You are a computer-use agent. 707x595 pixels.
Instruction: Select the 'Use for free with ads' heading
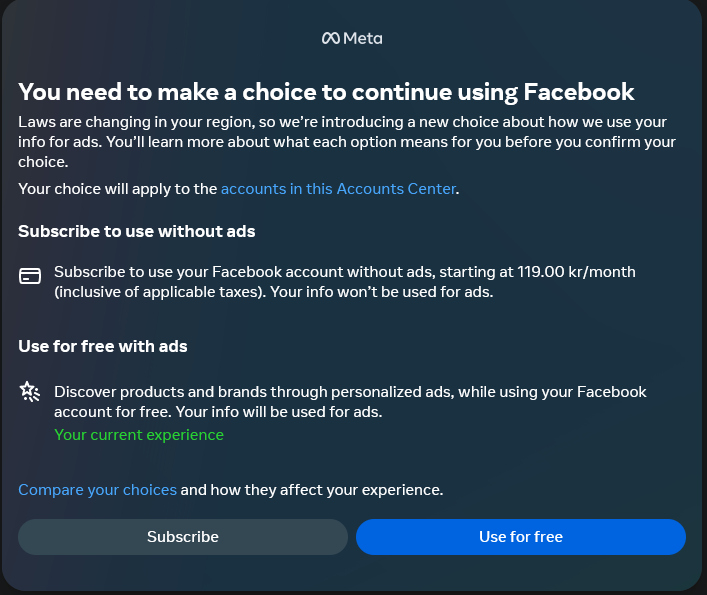(x=103, y=347)
